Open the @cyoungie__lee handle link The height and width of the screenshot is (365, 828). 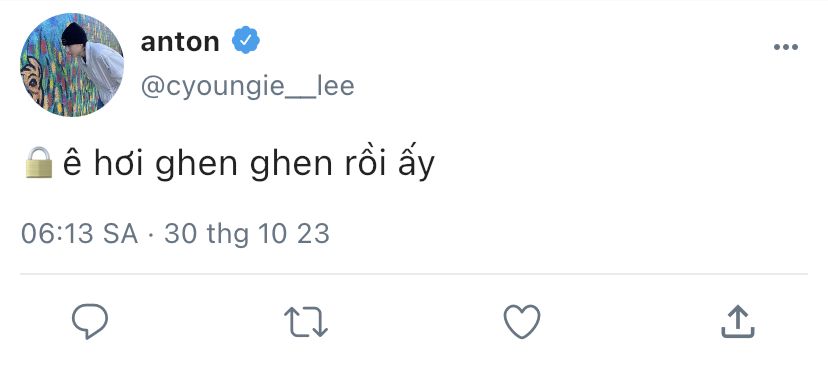247,86
